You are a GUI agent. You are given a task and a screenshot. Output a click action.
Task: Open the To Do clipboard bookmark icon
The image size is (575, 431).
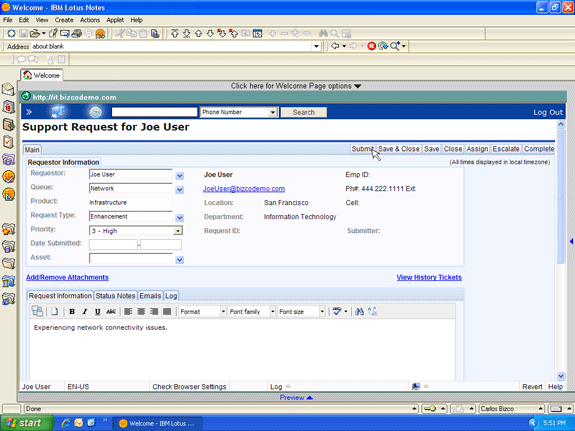pos(8,142)
